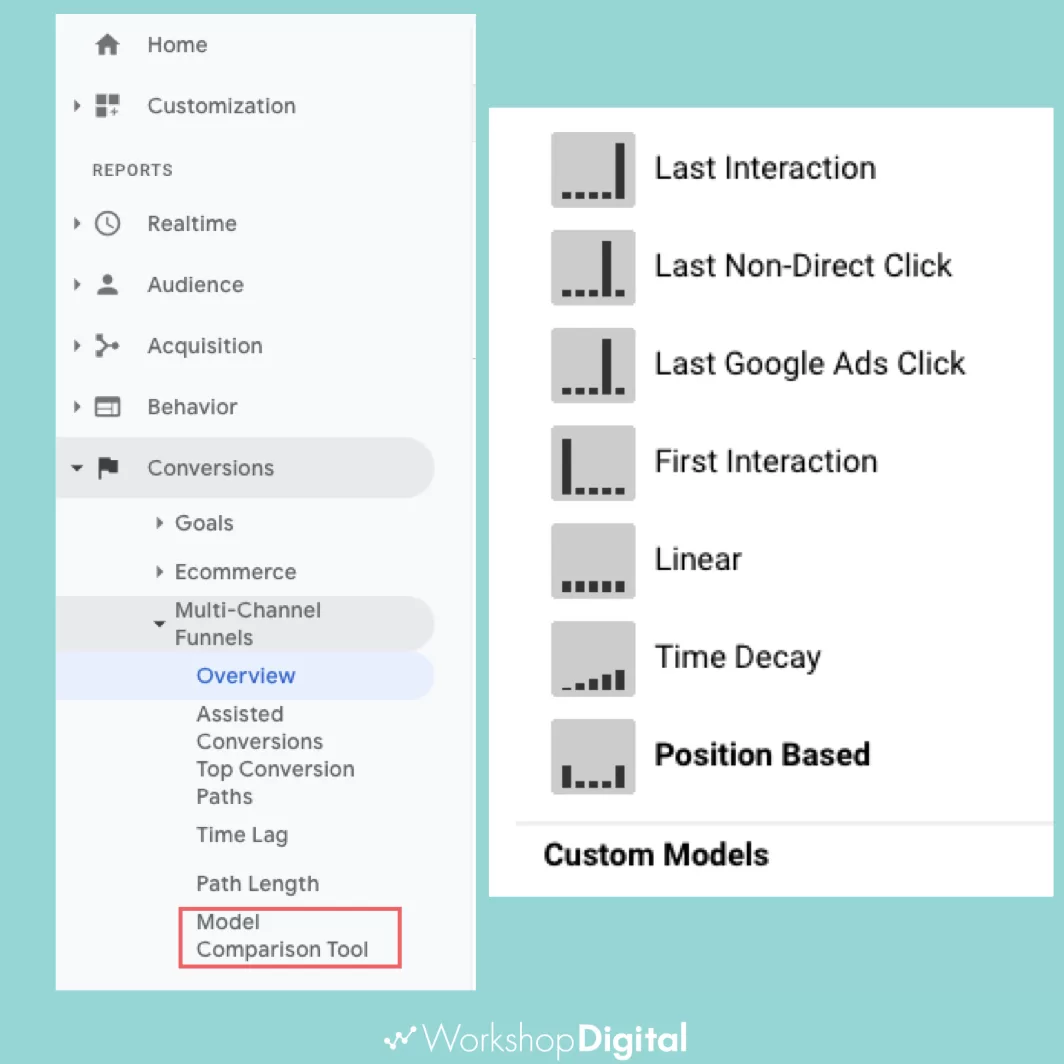This screenshot has width=1064, height=1064.
Task: Choose the First Interaction model text
Action: pyautogui.click(x=766, y=461)
